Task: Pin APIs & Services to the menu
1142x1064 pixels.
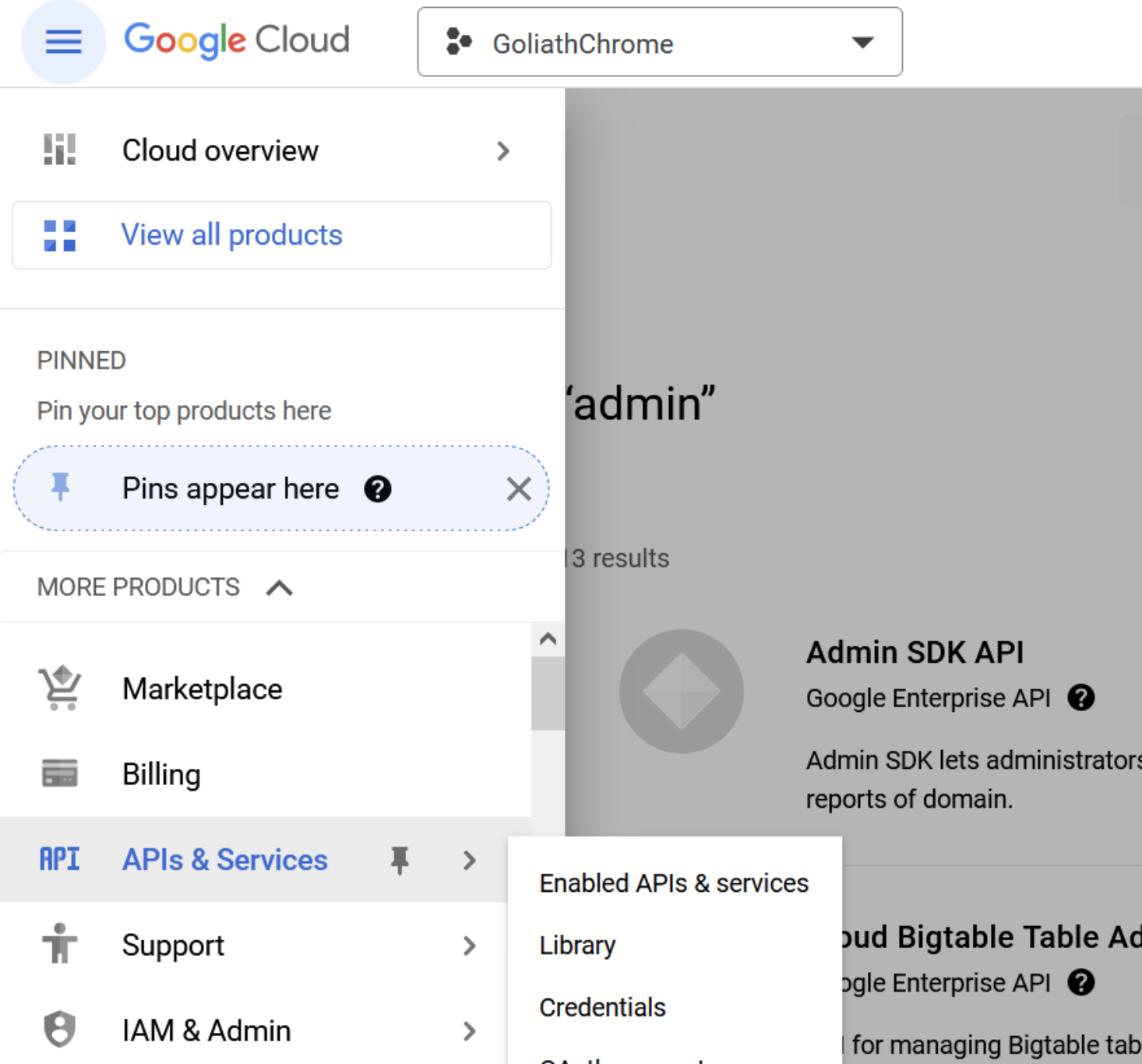Action: (x=400, y=861)
